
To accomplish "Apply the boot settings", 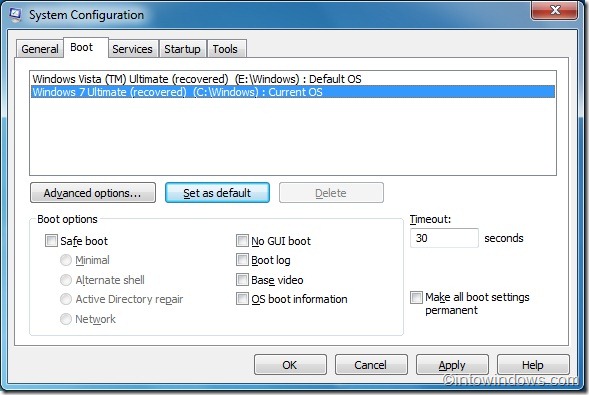I will [452, 365].
